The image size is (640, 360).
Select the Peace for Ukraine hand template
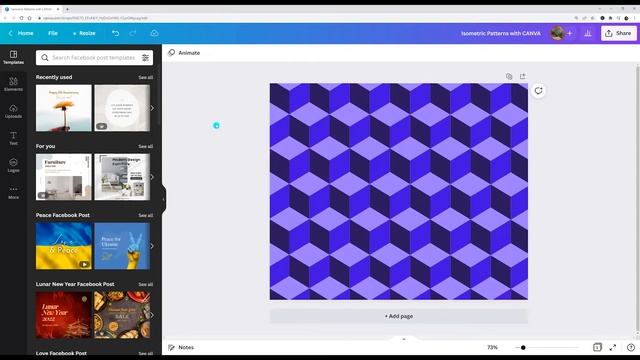pyautogui.click(x=122, y=246)
